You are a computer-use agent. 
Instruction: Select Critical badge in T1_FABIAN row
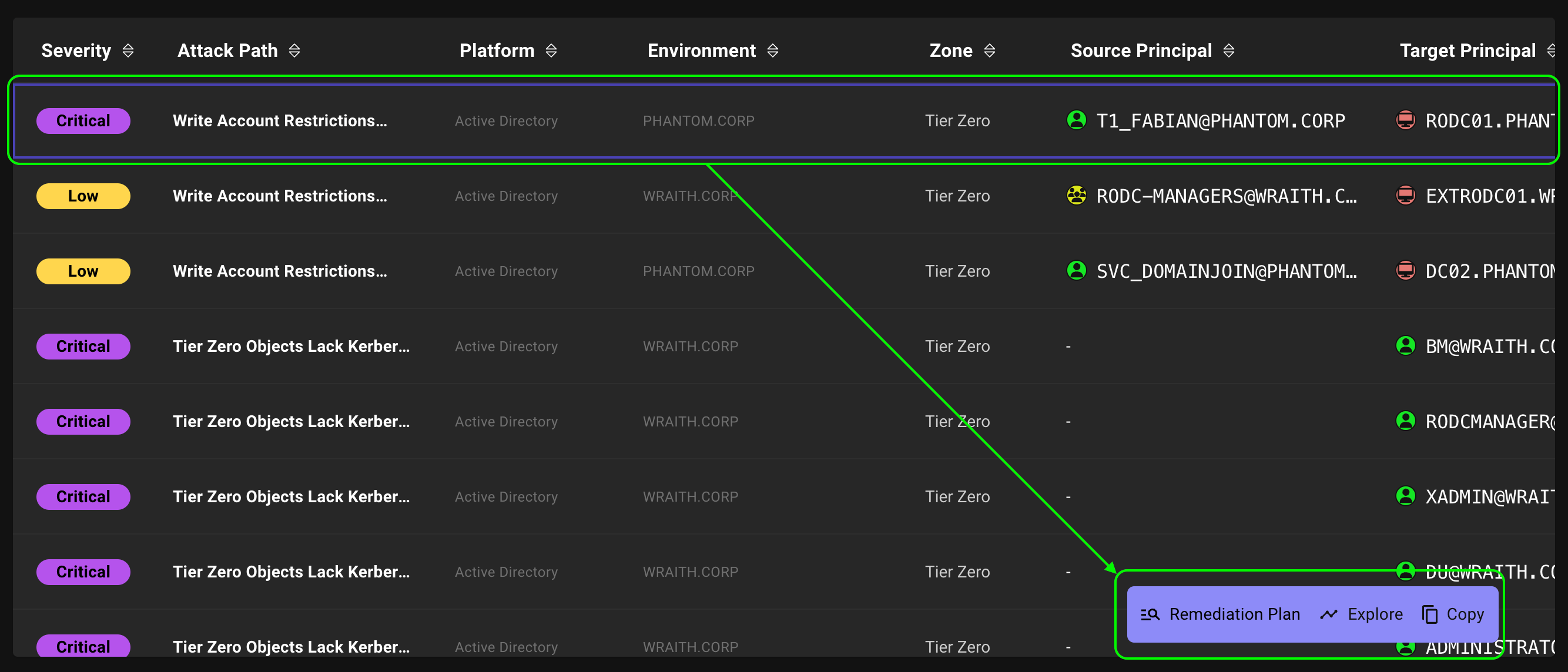click(83, 120)
